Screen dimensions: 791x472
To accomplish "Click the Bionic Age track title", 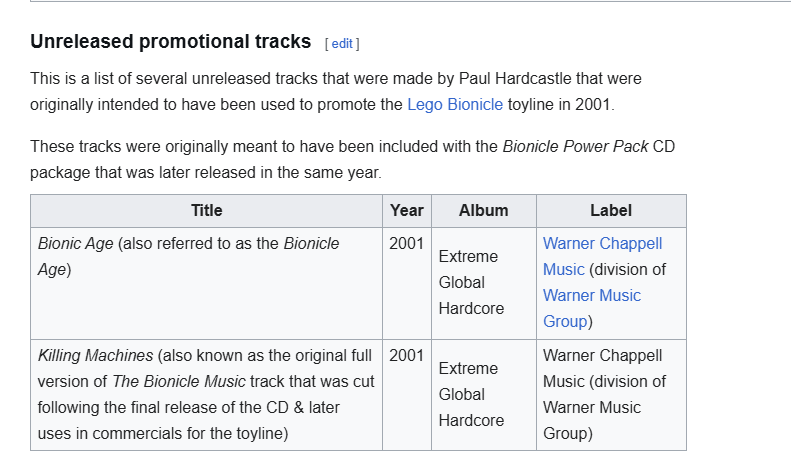I will [x=76, y=243].
